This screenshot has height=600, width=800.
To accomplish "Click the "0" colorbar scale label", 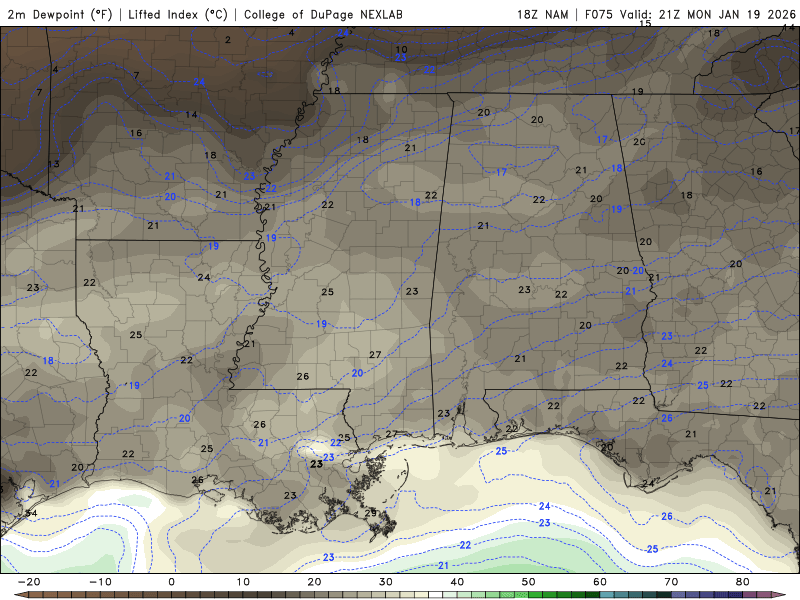I will point(171,582).
